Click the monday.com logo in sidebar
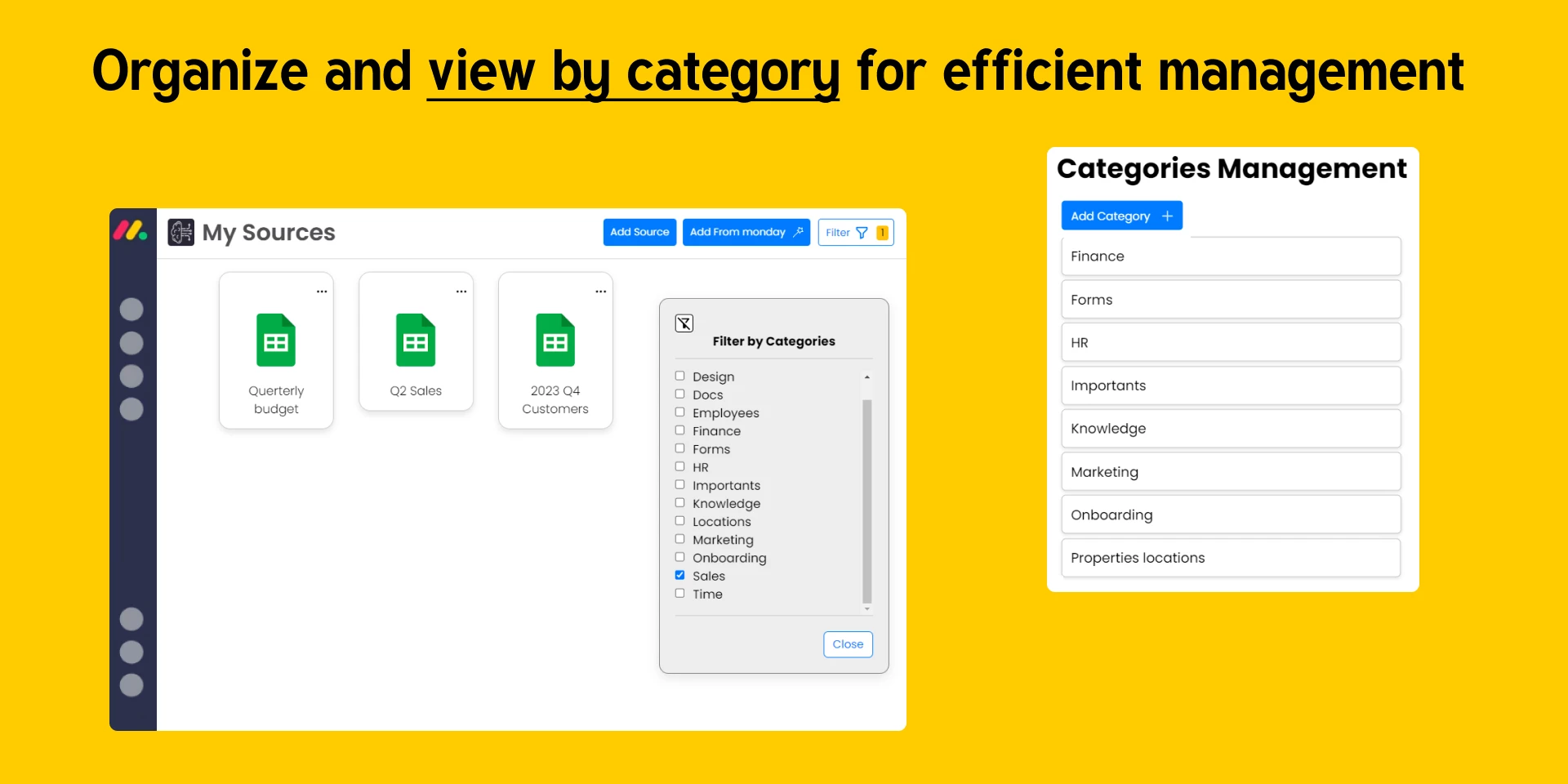 [x=131, y=231]
